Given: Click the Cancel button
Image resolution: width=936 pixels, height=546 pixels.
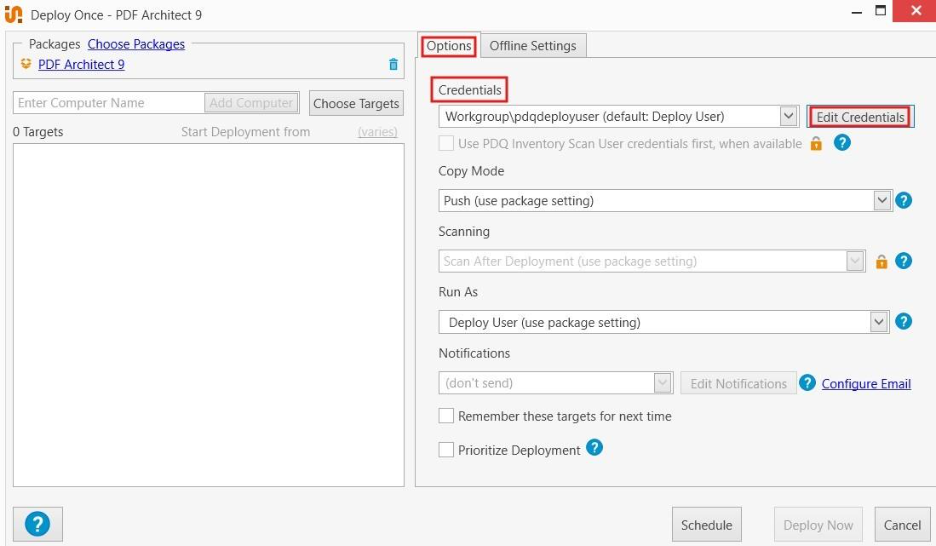Looking at the screenshot, I should click(902, 525).
